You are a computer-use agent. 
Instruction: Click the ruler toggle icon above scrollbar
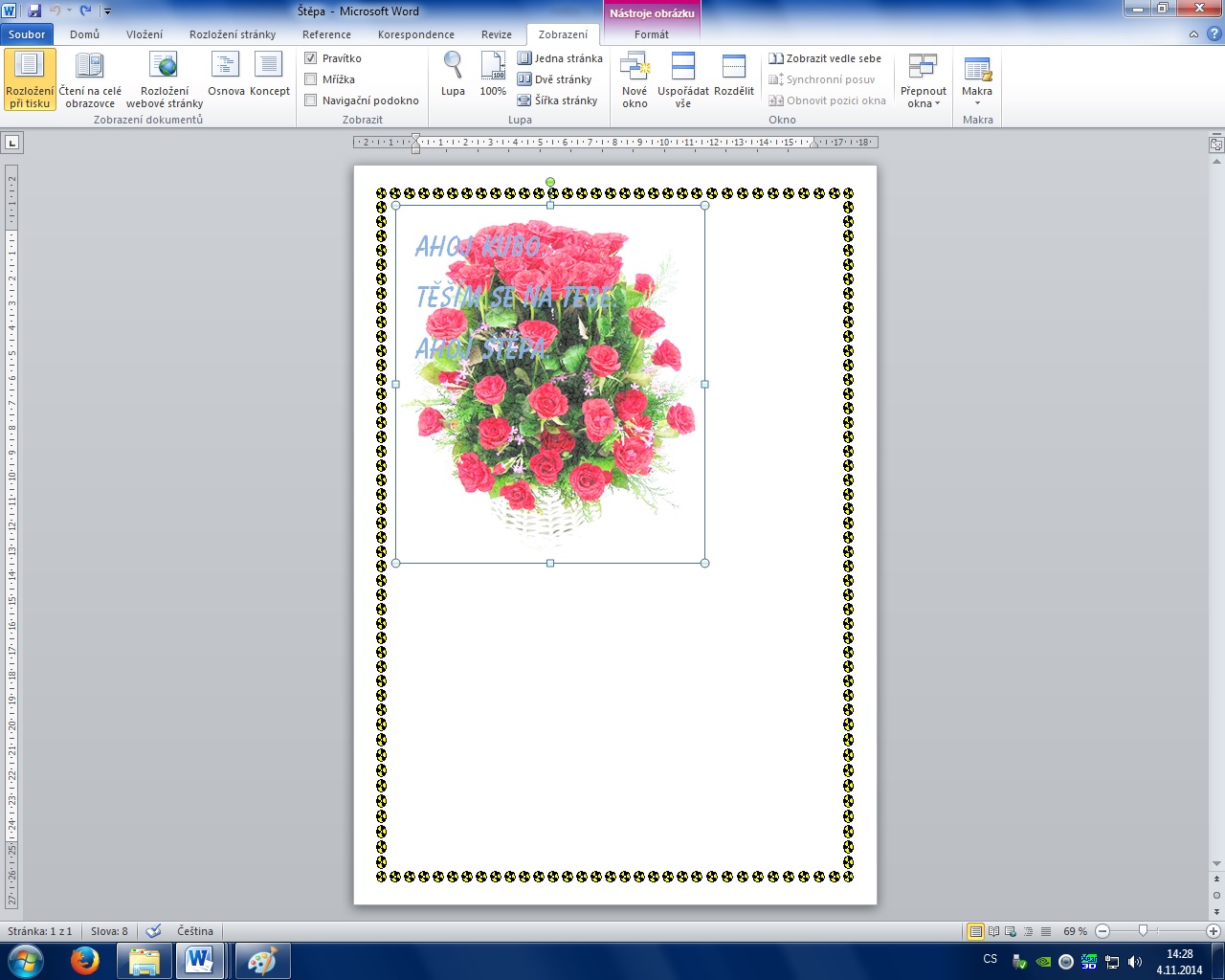pos(1216,145)
